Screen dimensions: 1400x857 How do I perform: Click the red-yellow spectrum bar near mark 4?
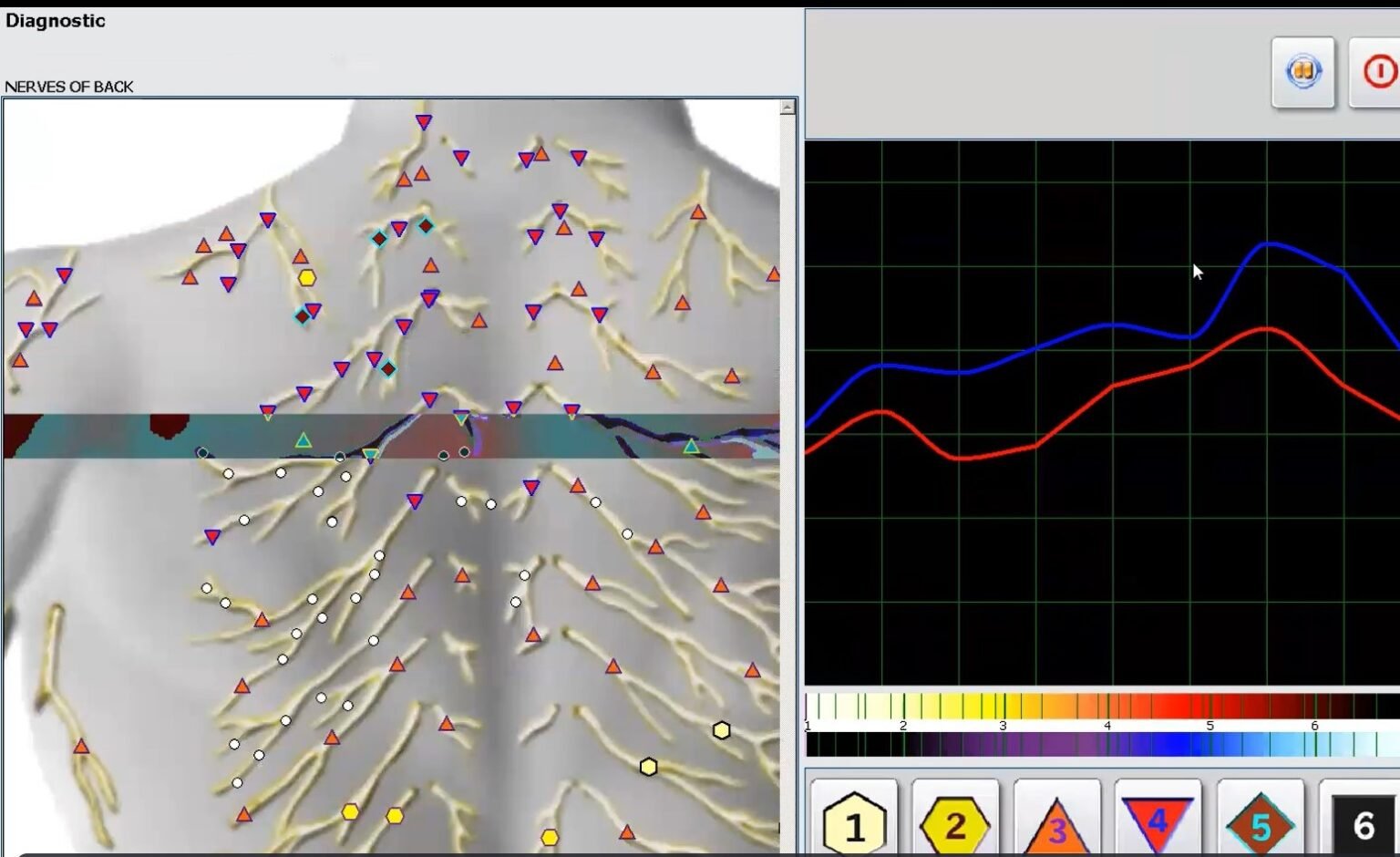[x=1107, y=706]
